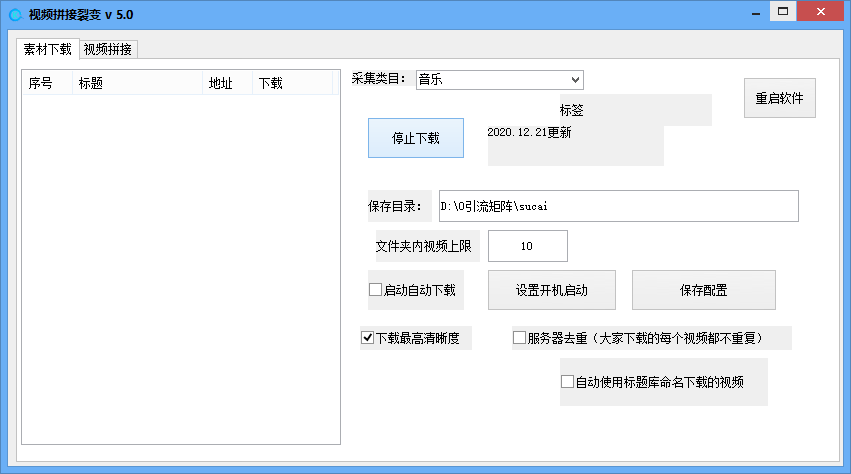The height and width of the screenshot is (474, 851).
Task: Click the 重启软件 button
Action: [x=779, y=98]
